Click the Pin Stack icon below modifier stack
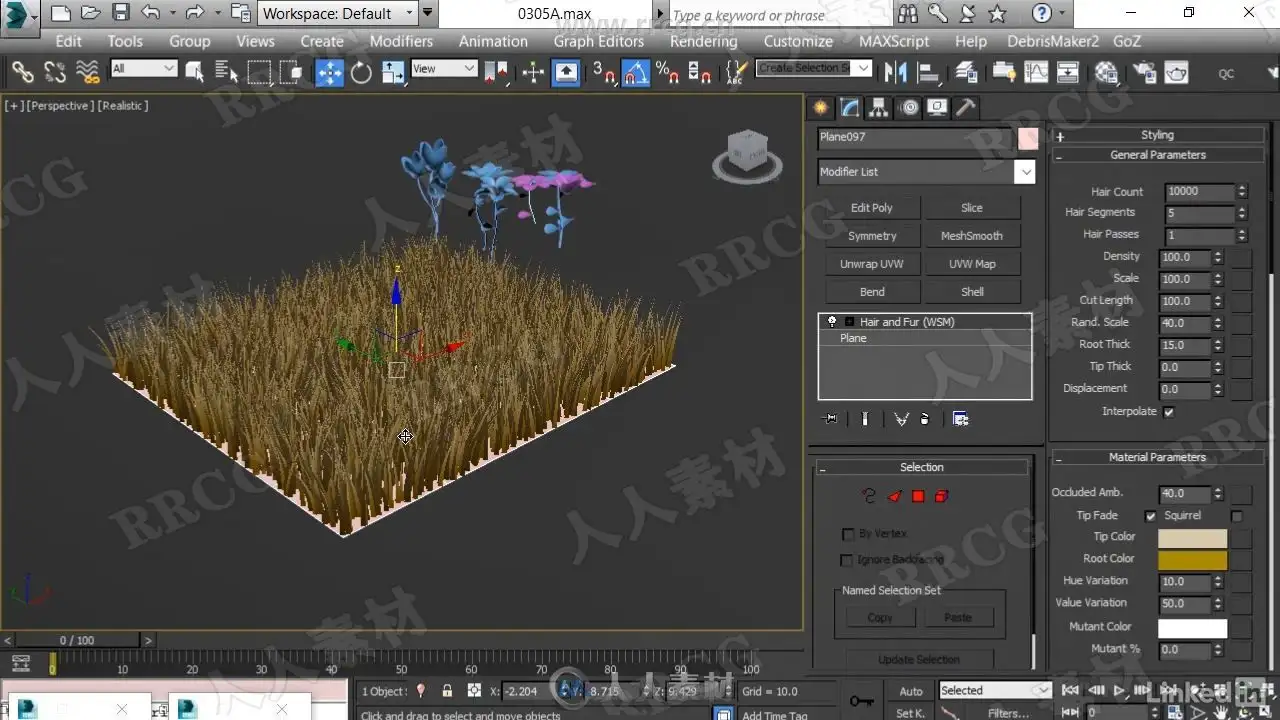1280x720 pixels. tap(829, 419)
